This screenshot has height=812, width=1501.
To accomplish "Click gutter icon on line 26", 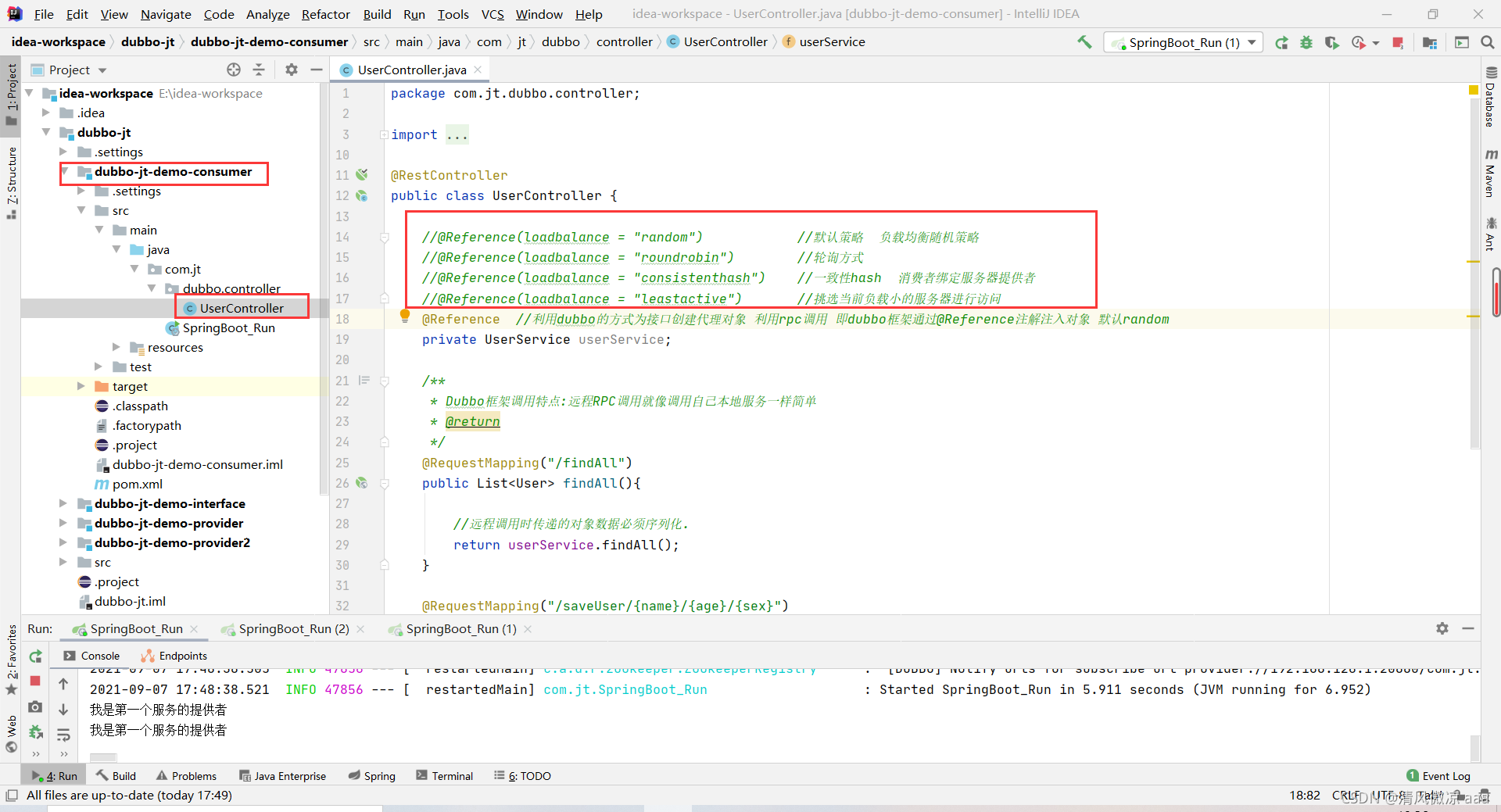I will coord(362,483).
